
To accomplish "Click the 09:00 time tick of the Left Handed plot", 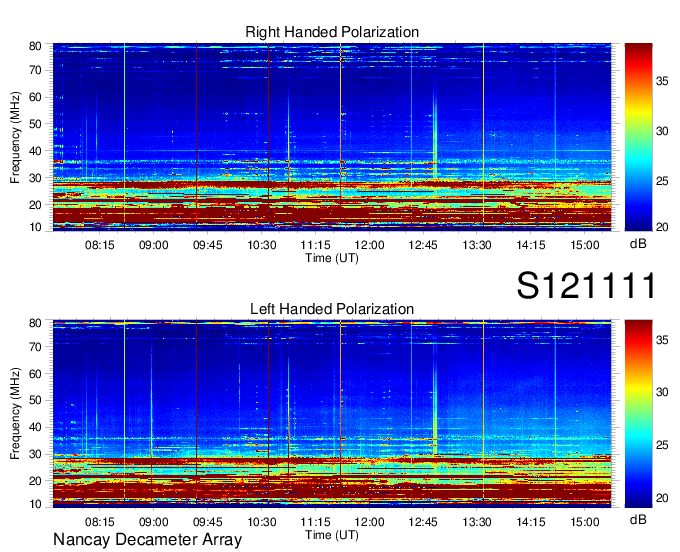I will [154, 522].
